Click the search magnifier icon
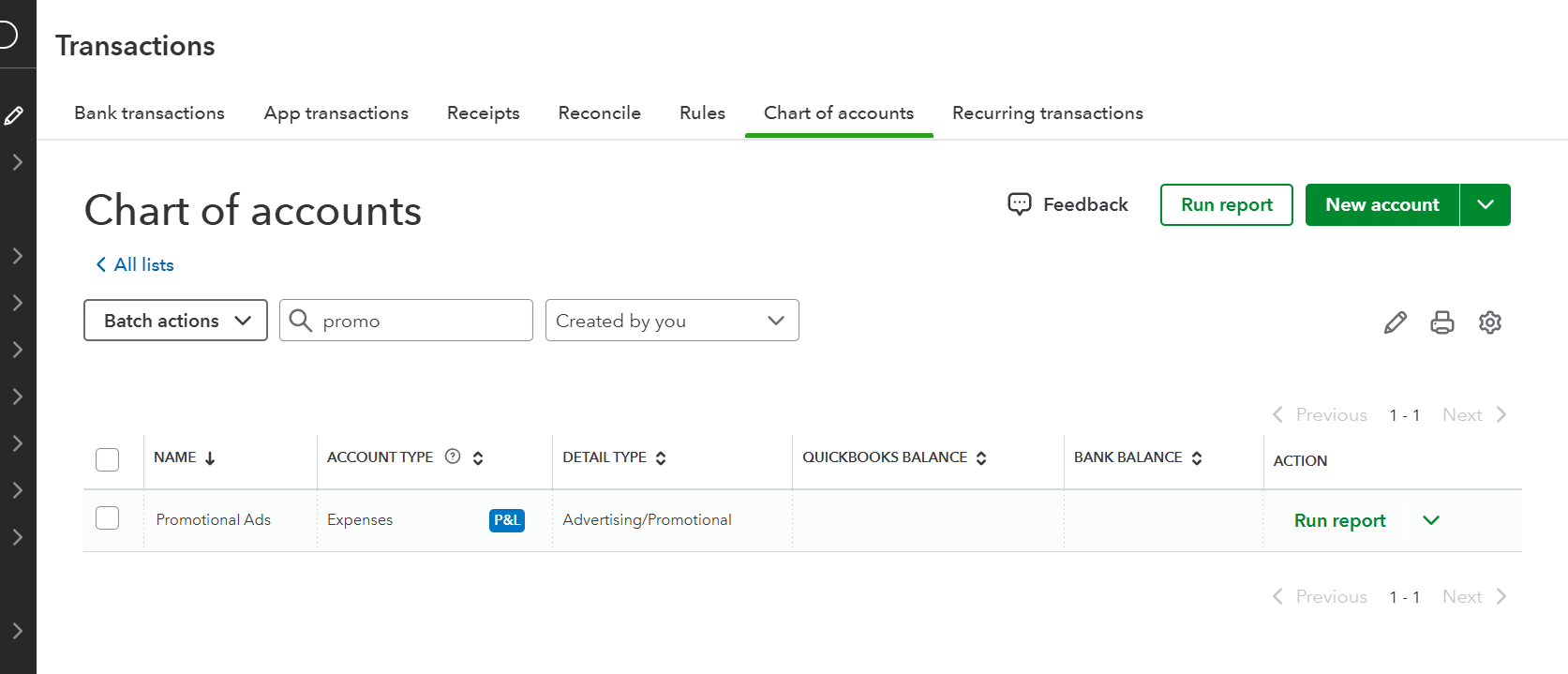Viewport: 1568px width, 674px height. tap(301, 321)
